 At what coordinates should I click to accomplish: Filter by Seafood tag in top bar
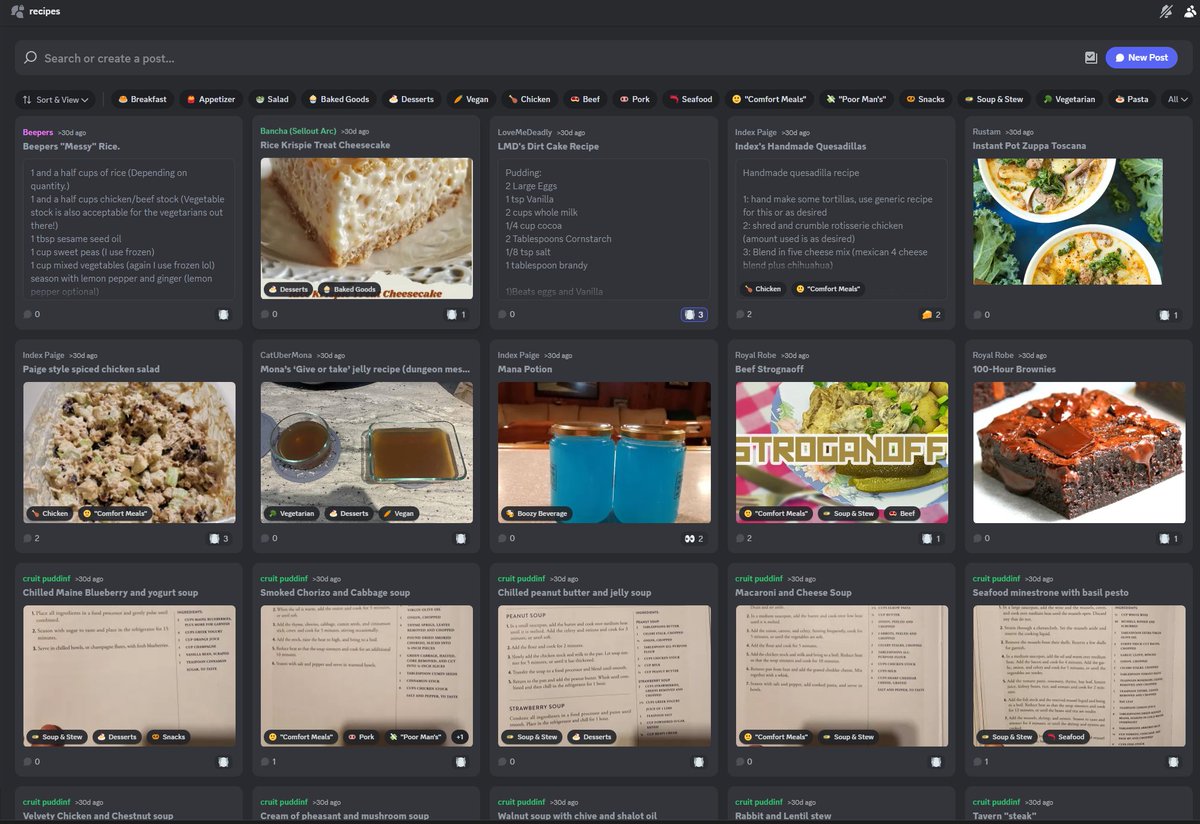(x=689, y=99)
